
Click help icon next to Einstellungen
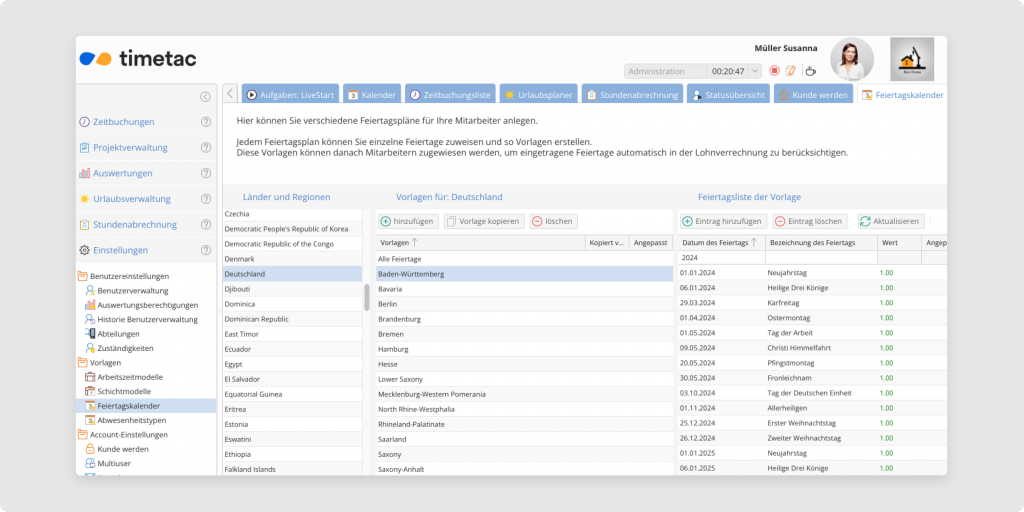[206, 250]
